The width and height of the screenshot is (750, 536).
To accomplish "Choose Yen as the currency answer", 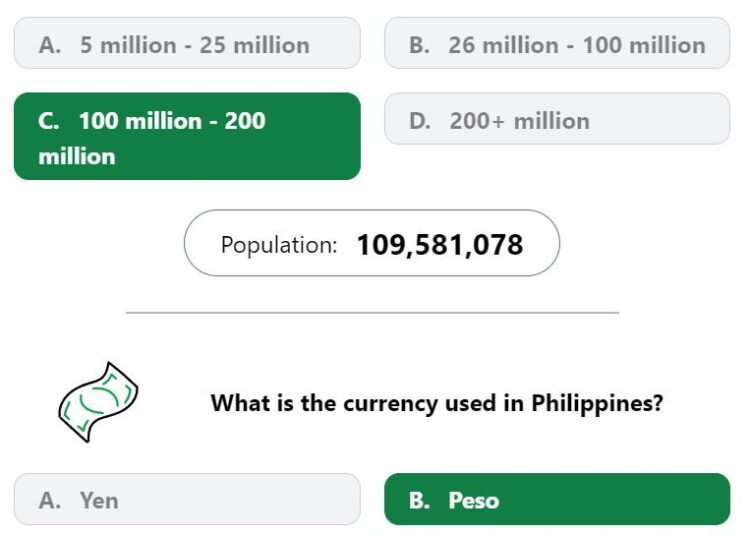I will [187, 499].
